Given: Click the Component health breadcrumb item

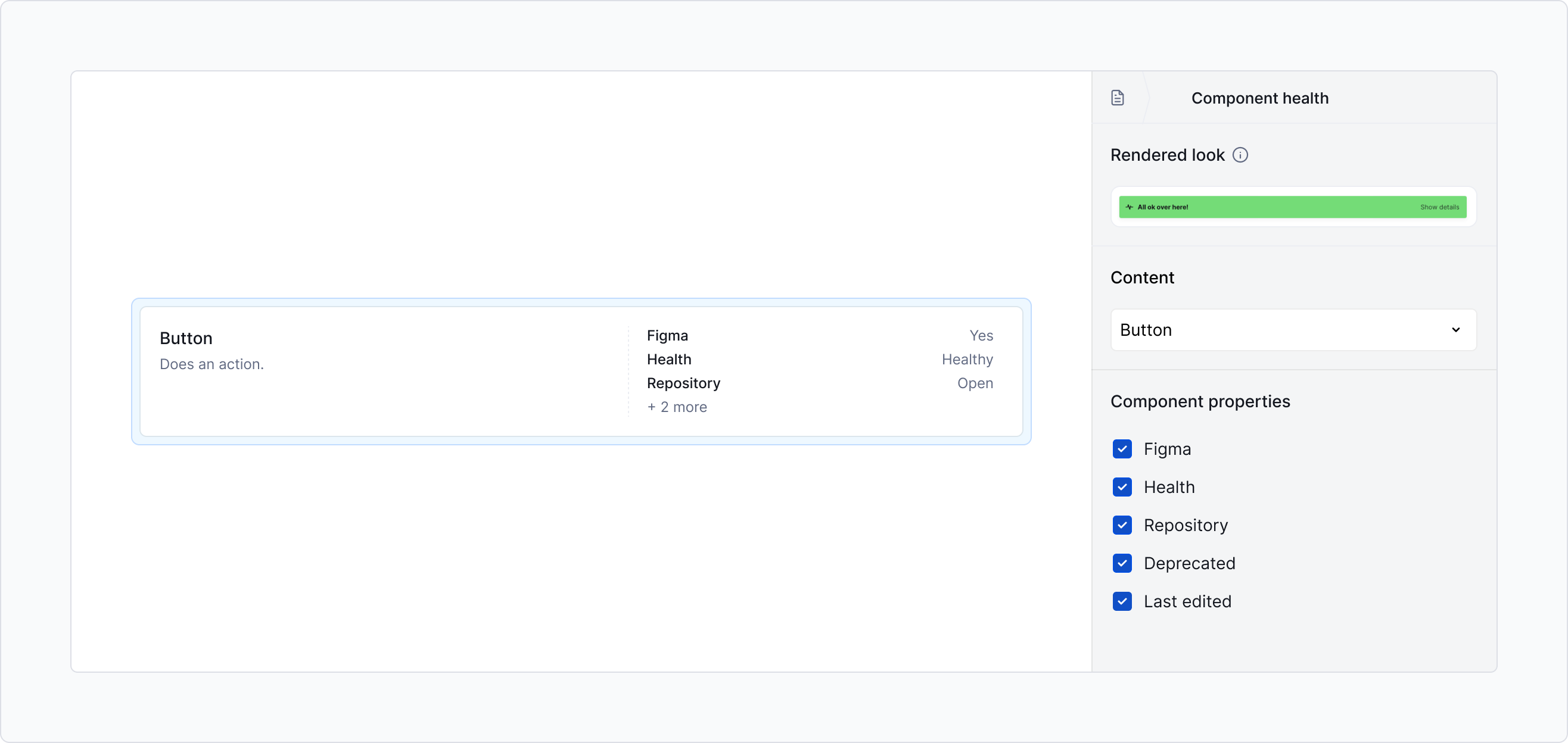Looking at the screenshot, I should click(x=1259, y=98).
